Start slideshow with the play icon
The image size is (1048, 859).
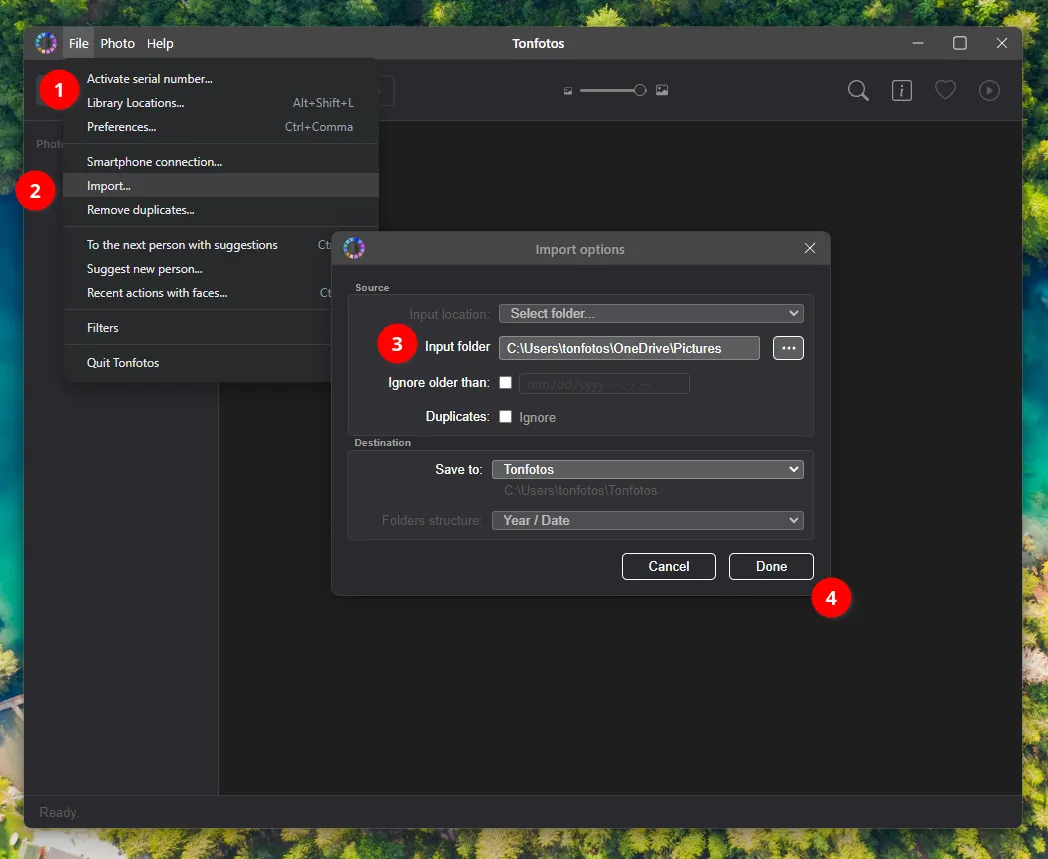[x=989, y=90]
